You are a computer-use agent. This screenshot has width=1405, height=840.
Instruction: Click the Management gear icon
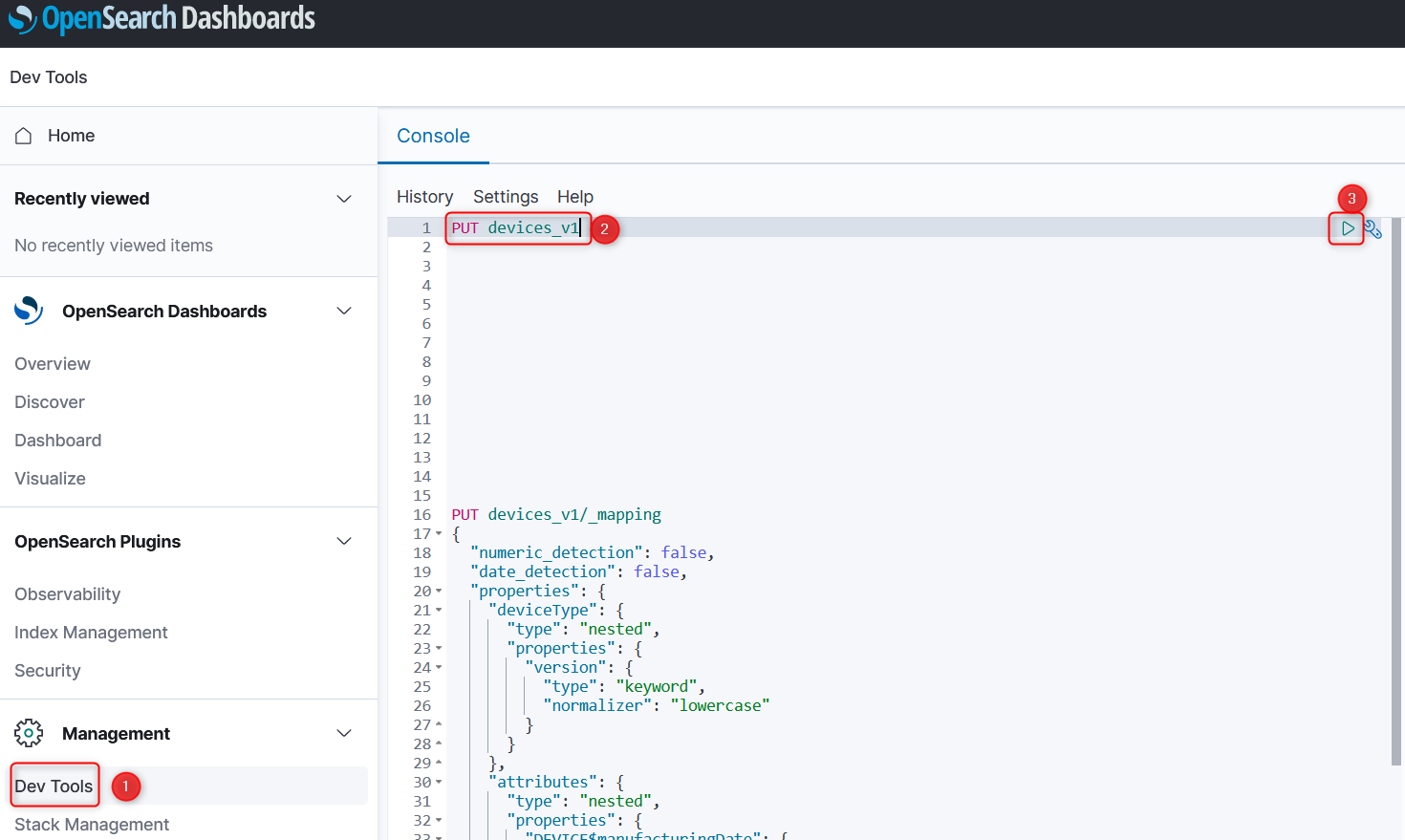click(x=29, y=733)
